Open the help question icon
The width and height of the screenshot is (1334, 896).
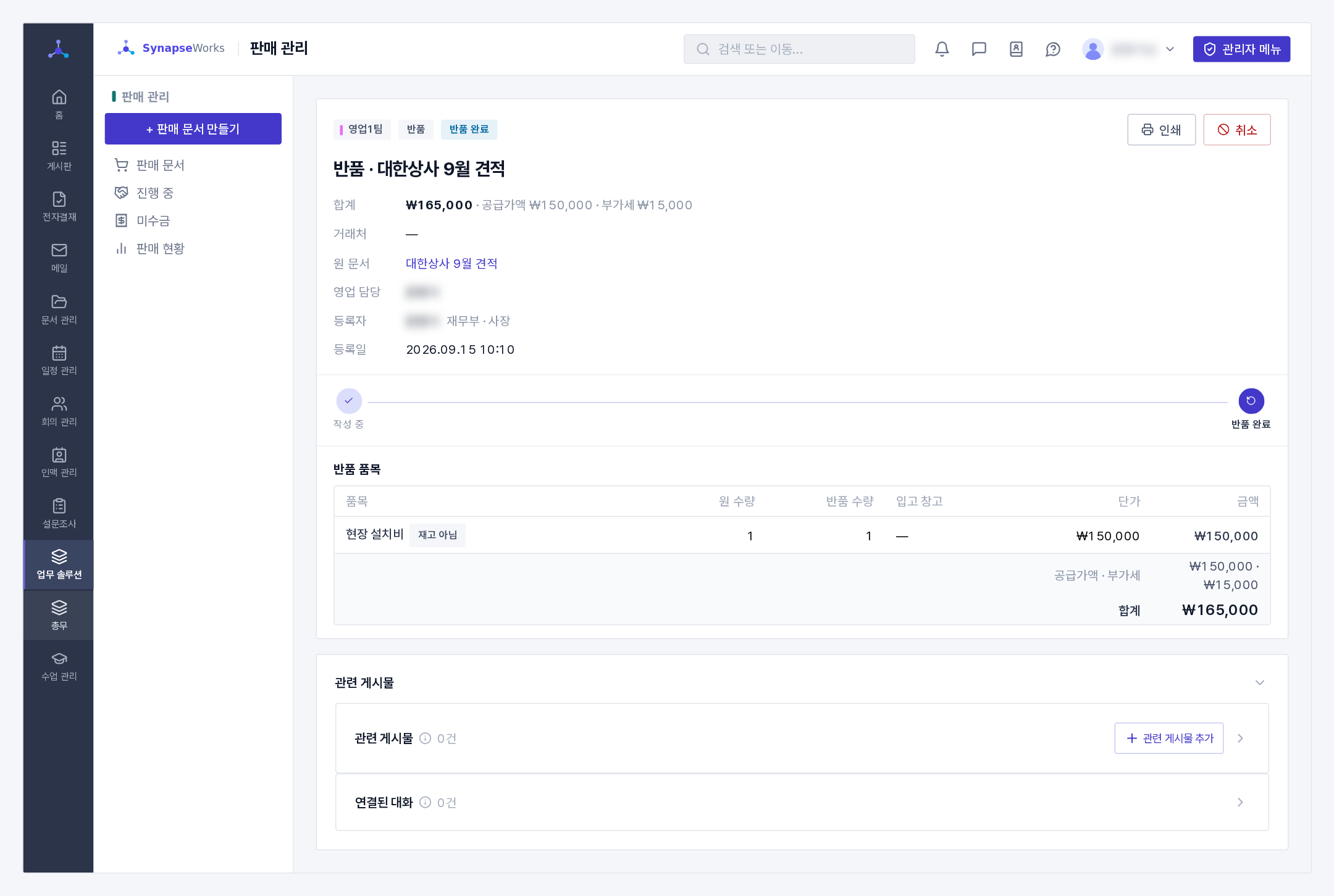click(x=1053, y=49)
